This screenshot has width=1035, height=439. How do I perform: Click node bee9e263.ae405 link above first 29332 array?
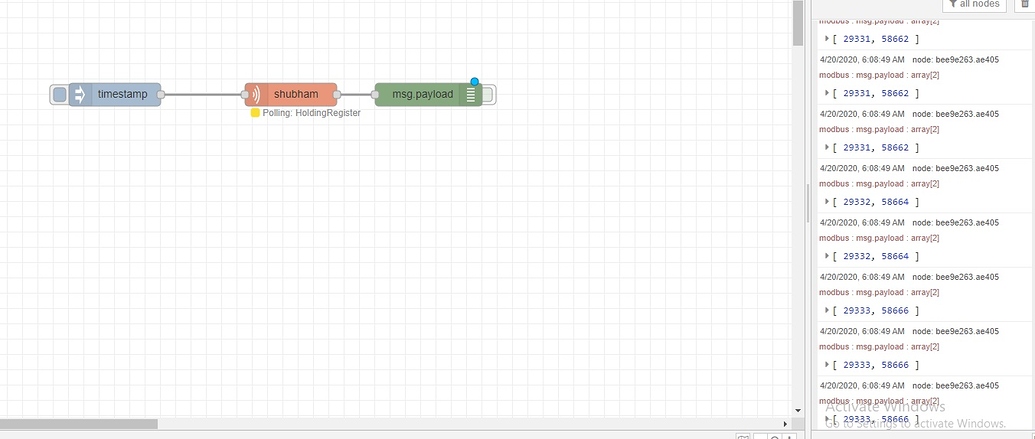click(955, 168)
